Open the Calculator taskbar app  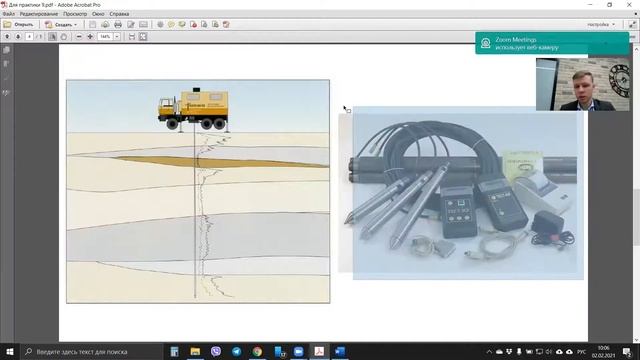174,351
